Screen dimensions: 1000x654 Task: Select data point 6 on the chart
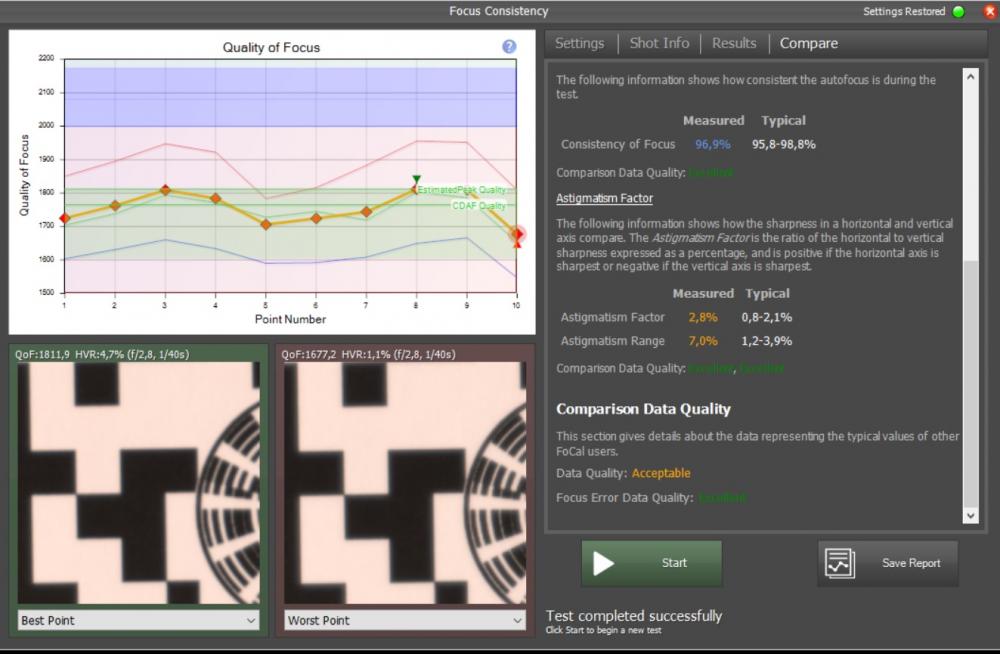tap(316, 218)
